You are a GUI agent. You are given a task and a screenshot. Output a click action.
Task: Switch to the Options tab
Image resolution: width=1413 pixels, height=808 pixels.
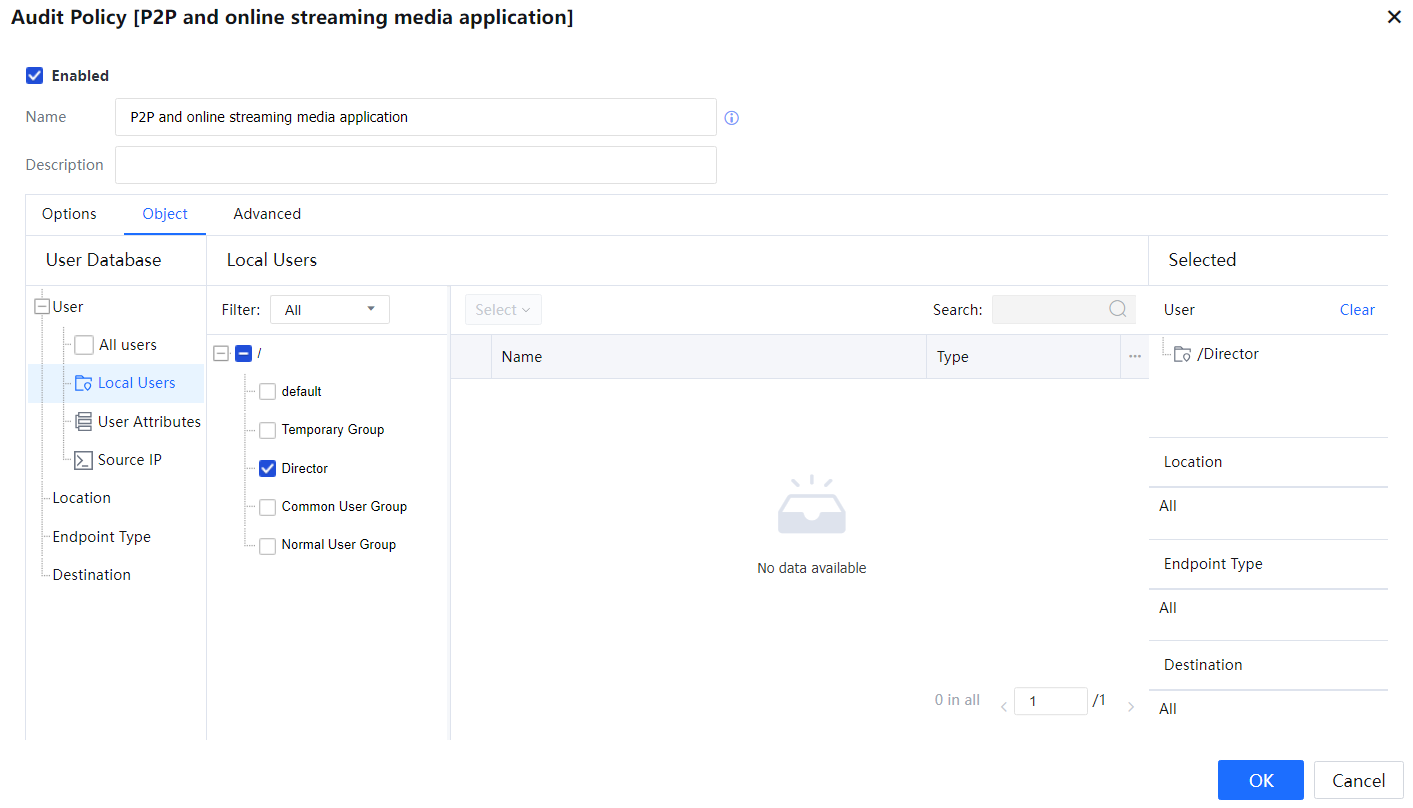click(69, 214)
